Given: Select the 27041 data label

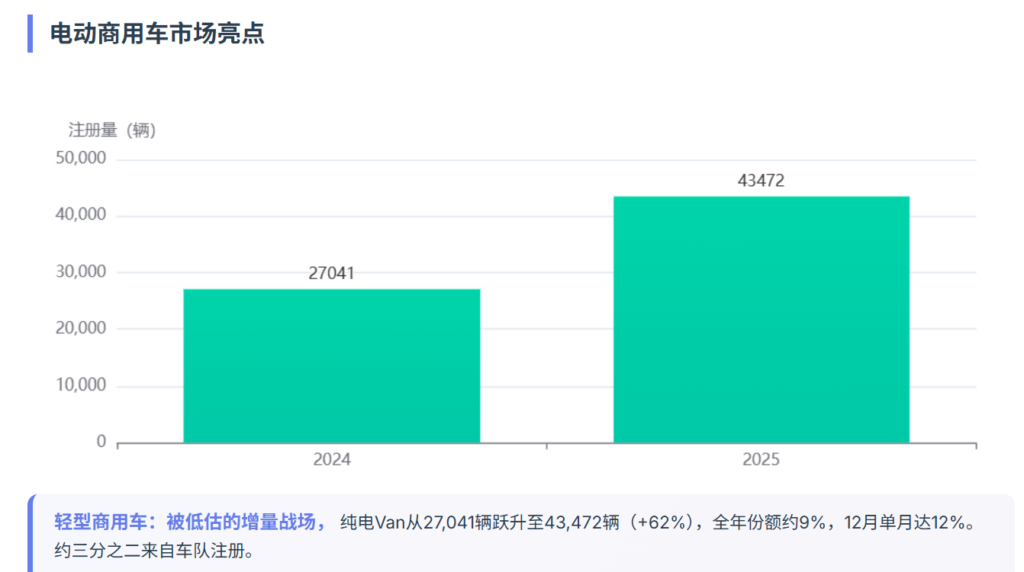Looking at the screenshot, I should pos(331,273).
